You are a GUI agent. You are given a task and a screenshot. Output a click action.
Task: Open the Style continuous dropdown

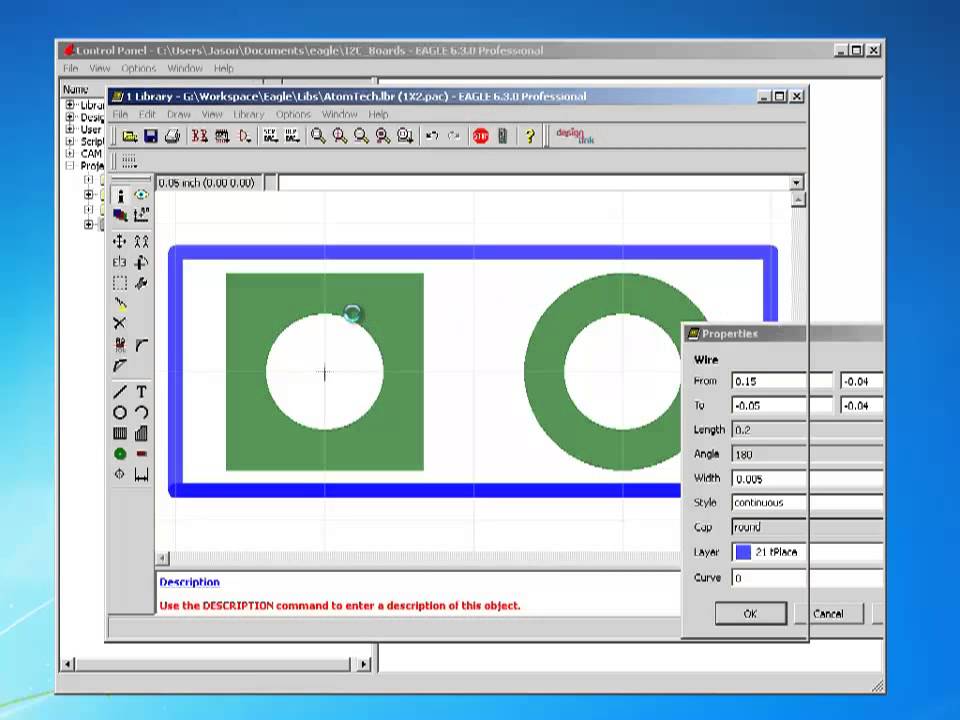tap(808, 503)
